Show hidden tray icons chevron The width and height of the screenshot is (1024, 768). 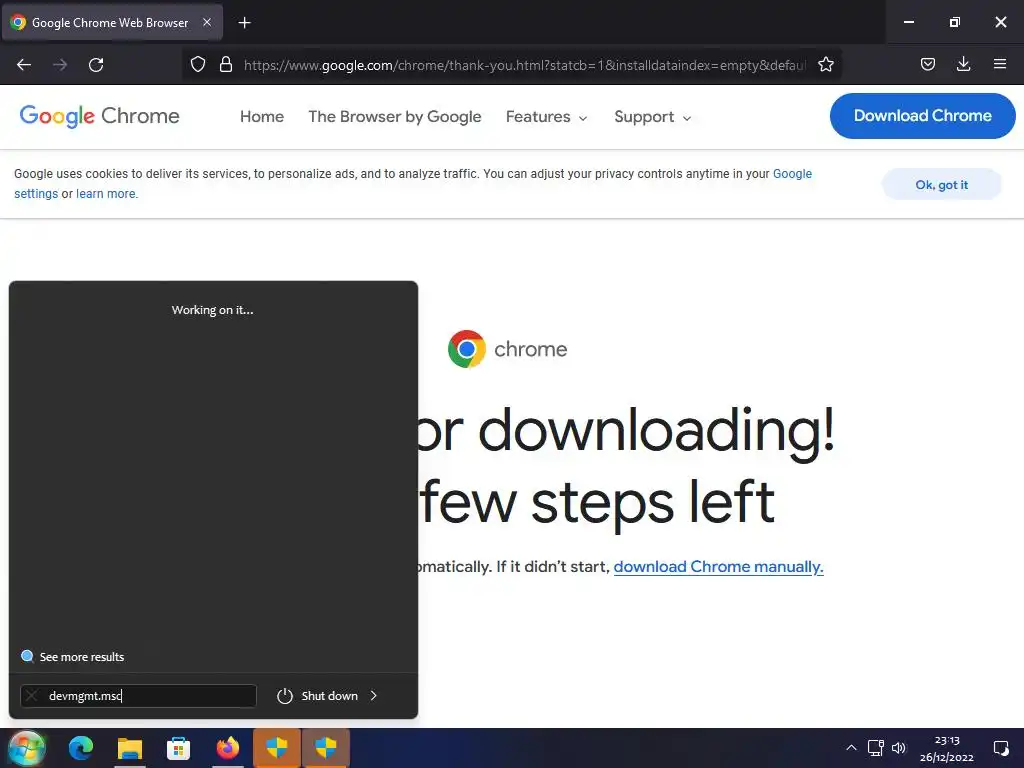[x=851, y=748]
